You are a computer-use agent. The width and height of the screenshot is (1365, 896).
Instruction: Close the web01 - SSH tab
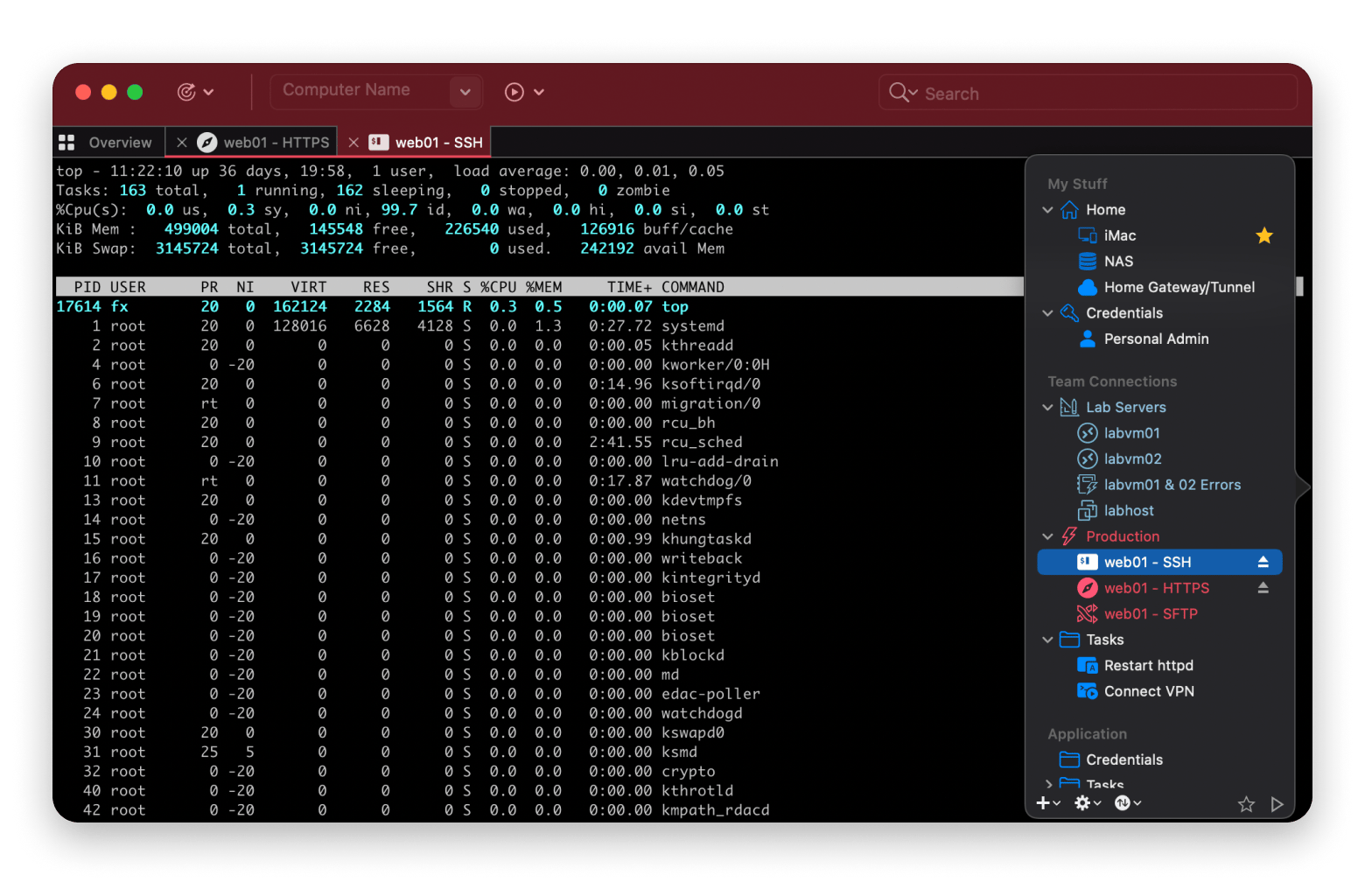click(353, 143)
